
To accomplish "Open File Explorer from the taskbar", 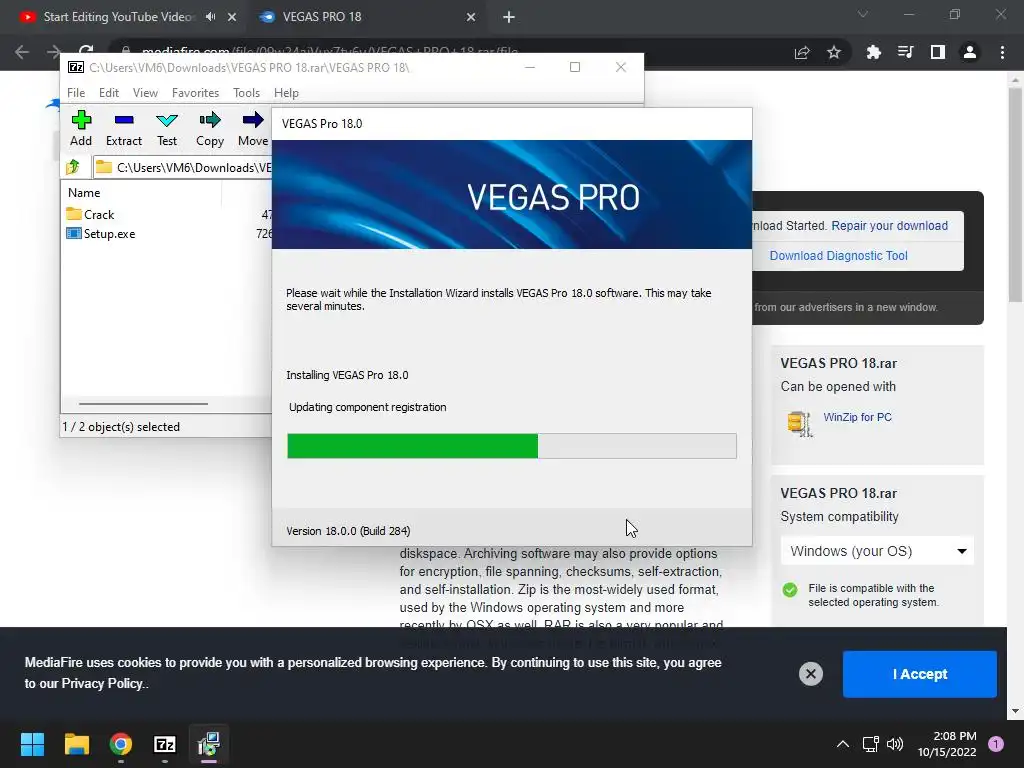I will 76,744.
